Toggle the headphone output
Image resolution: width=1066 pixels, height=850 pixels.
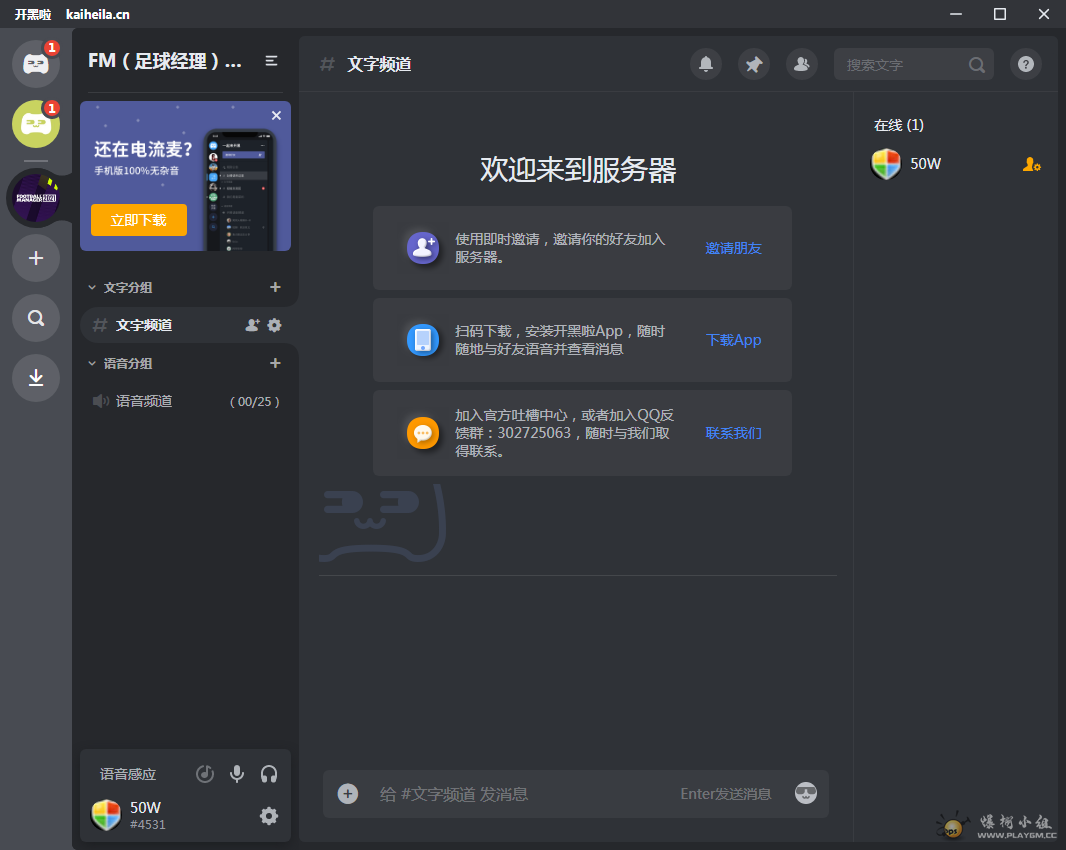click(x=269, y=774)
